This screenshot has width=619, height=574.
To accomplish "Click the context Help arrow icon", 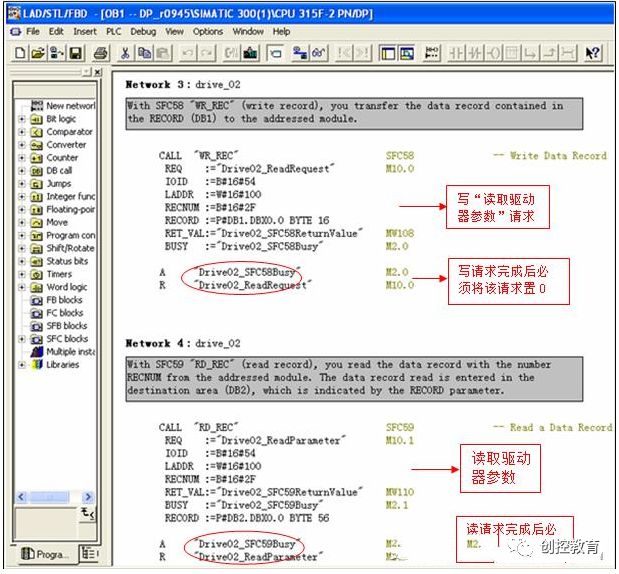I will coord(593,53).
